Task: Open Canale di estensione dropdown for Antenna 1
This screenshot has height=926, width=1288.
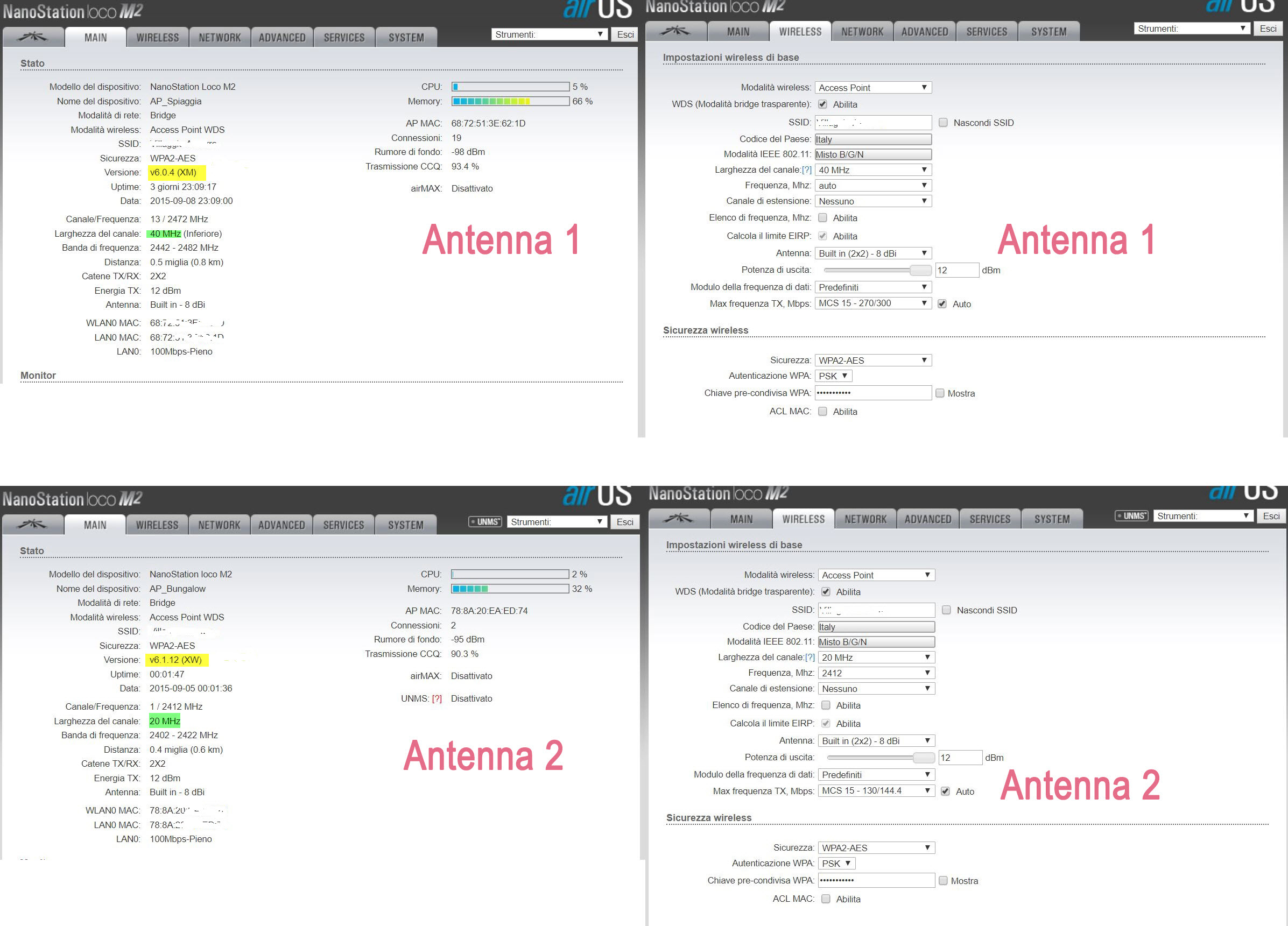Action: tap(874, 201)
